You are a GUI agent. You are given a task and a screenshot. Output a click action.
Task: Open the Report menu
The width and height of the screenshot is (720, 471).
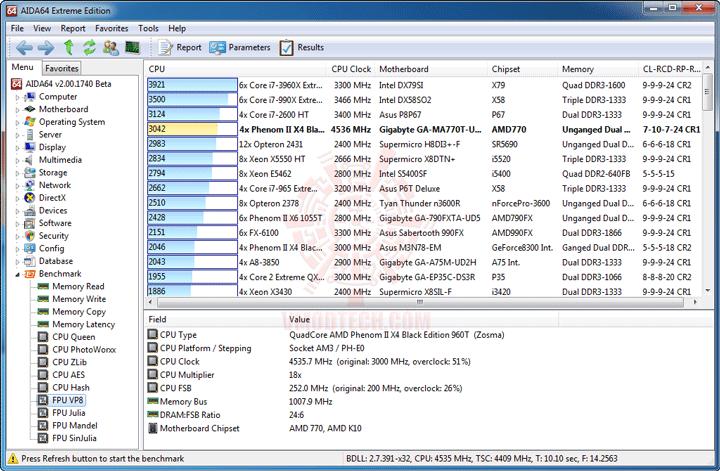tap(73, 28)
